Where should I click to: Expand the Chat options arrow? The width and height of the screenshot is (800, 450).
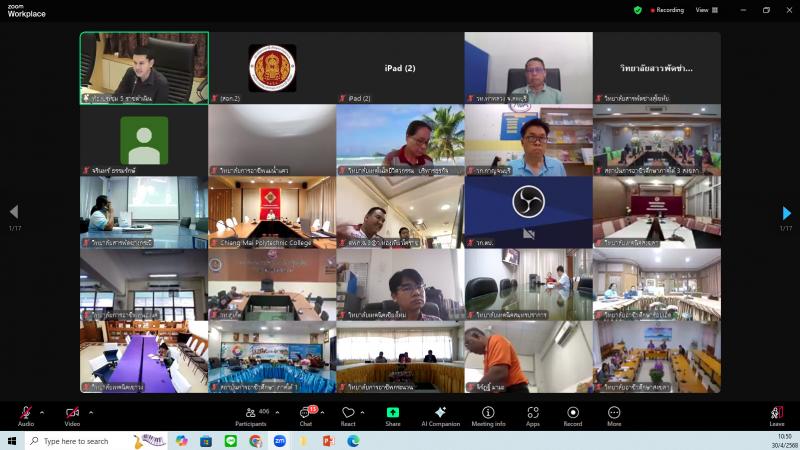[322, 412]
